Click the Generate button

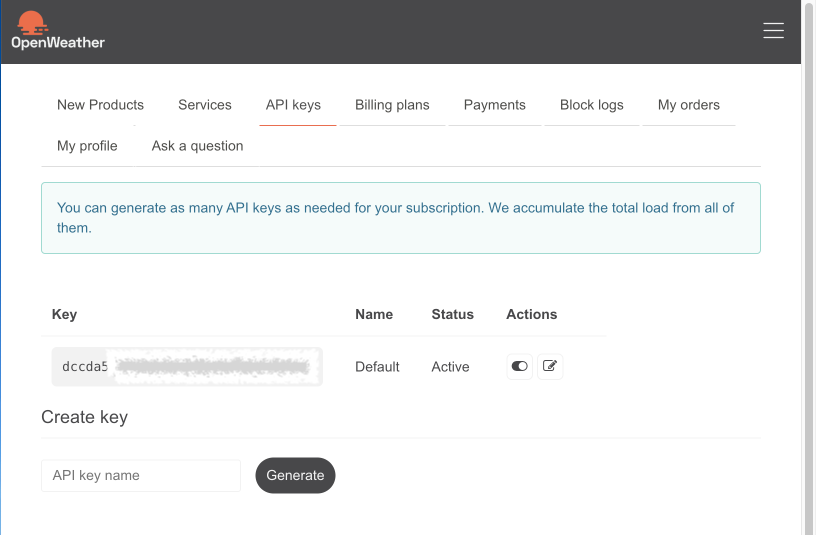coord(295,476)
